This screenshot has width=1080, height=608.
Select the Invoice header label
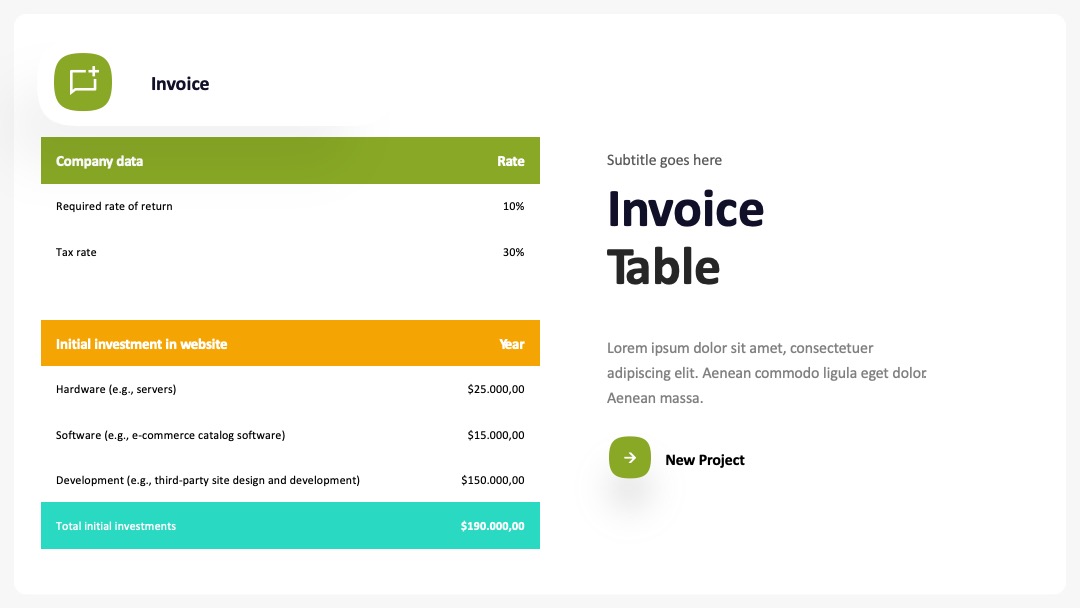[180, 83]
